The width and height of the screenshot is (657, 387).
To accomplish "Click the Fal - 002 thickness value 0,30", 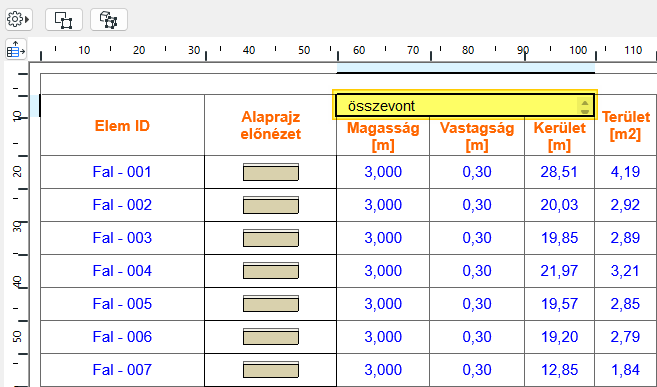I will coord(477,205).
